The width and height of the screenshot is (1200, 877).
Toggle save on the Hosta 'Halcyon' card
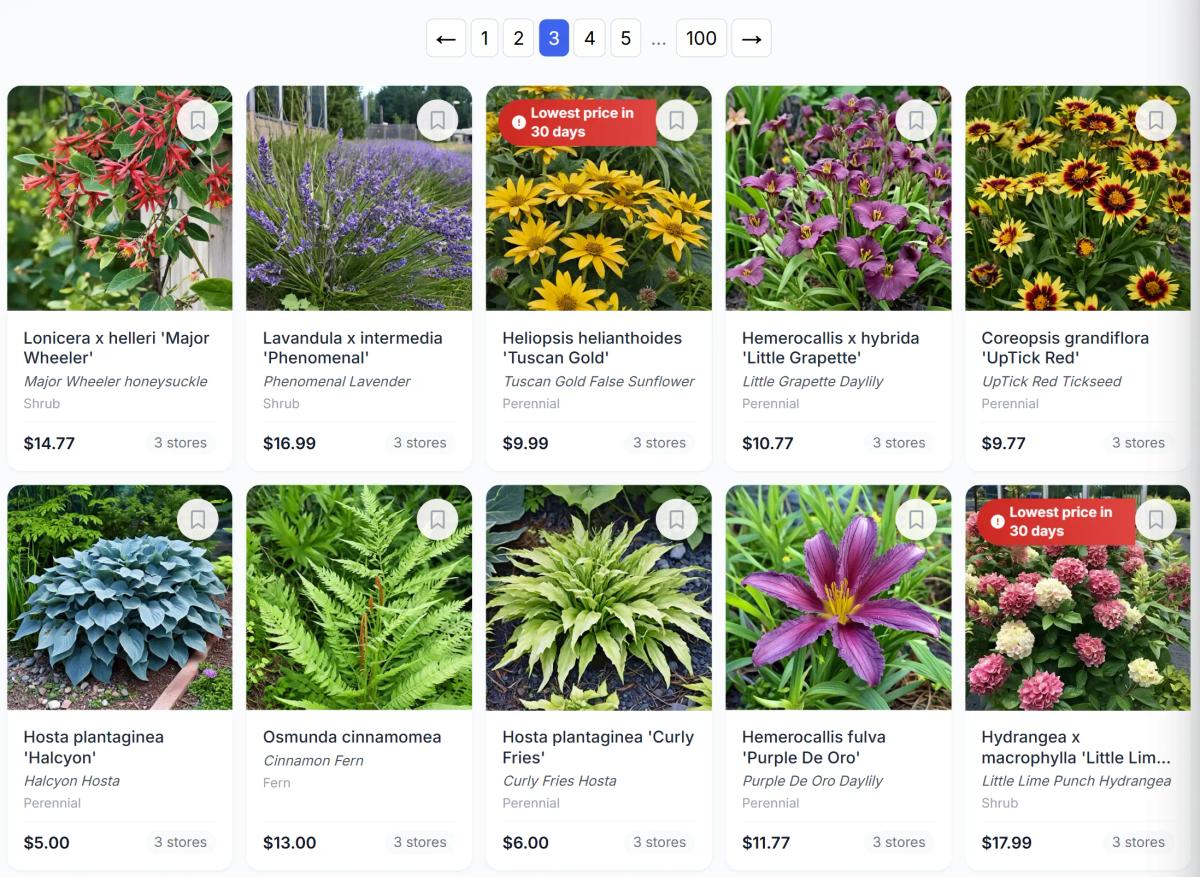pyautogui.click(x=197, y=519)
